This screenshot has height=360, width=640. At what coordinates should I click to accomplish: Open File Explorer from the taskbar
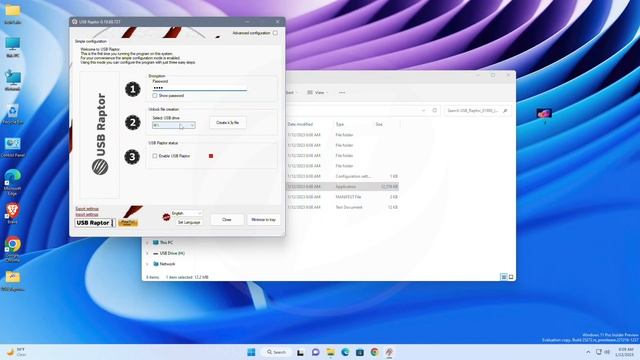[330, 352]
